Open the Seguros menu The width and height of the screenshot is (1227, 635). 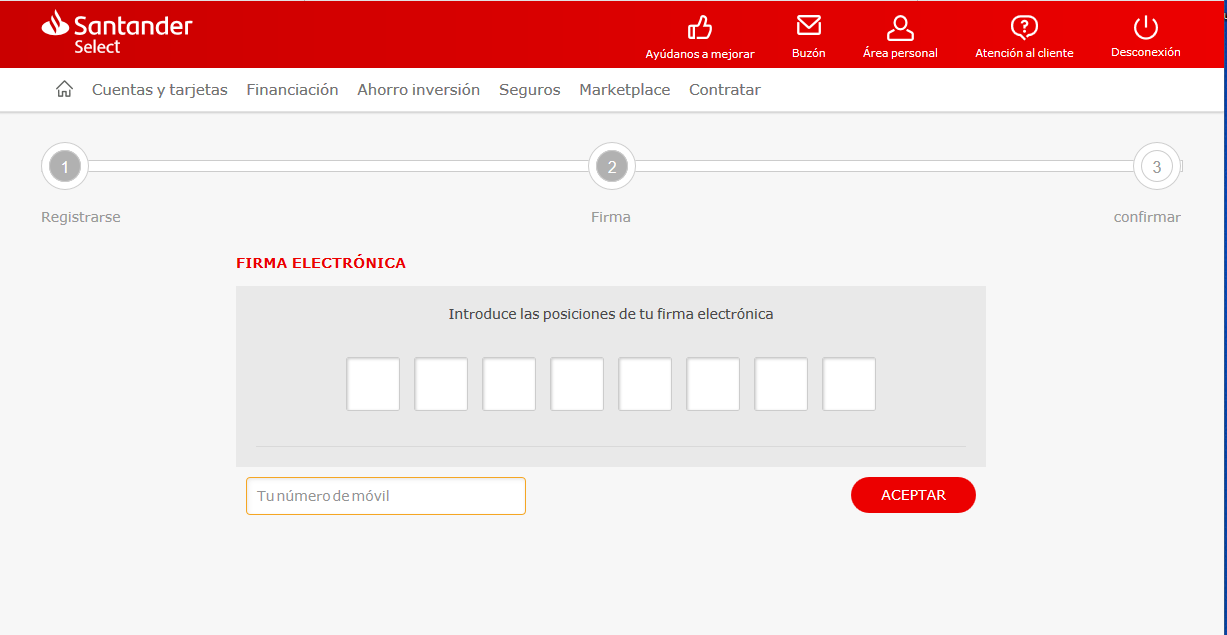click(529, 89)
